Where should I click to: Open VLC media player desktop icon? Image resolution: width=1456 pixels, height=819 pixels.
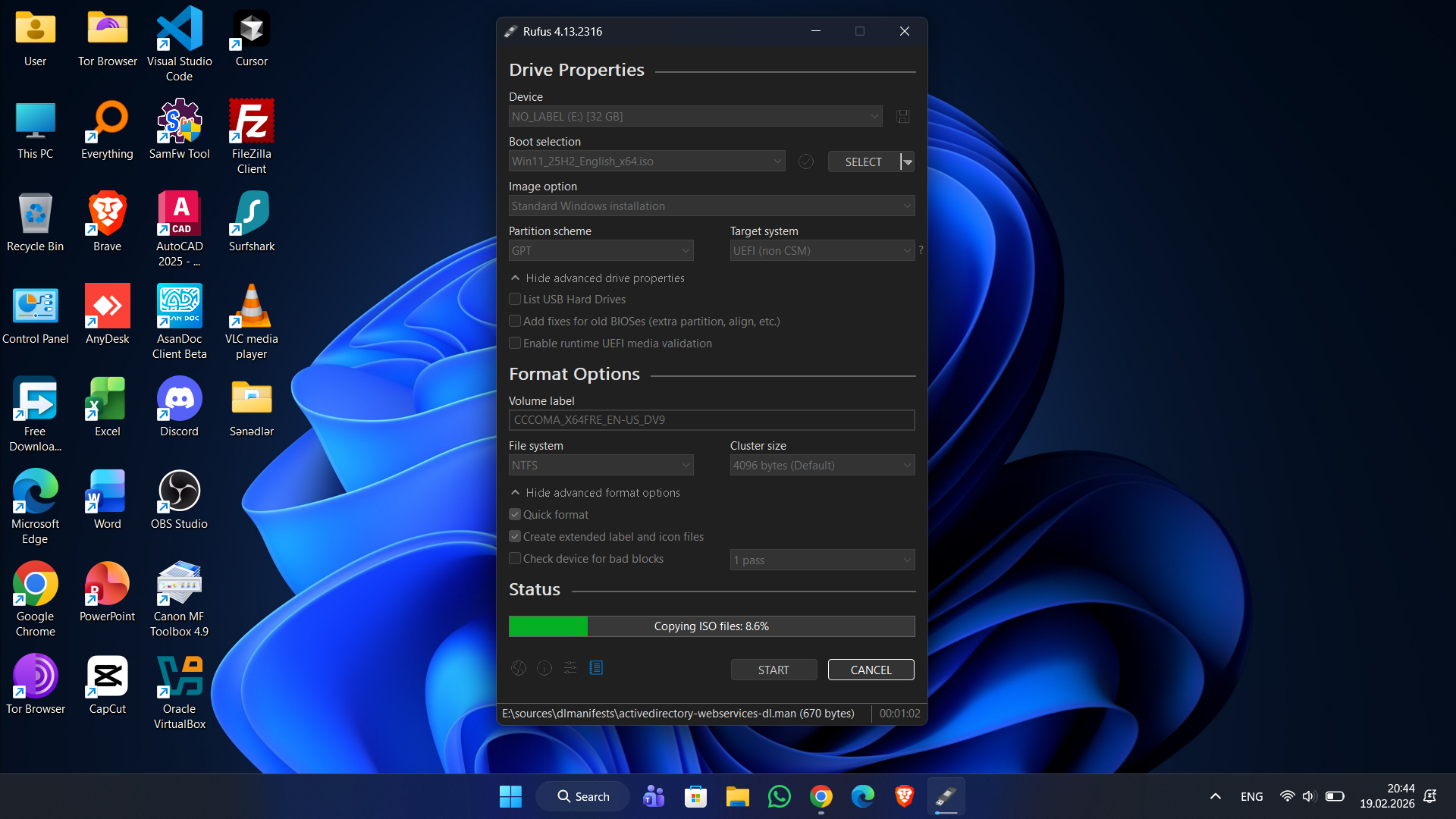tap(252, 322)
